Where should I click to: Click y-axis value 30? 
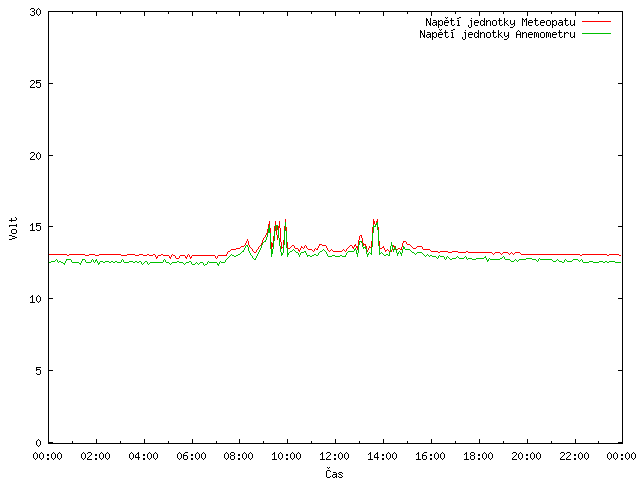[36, 12]
